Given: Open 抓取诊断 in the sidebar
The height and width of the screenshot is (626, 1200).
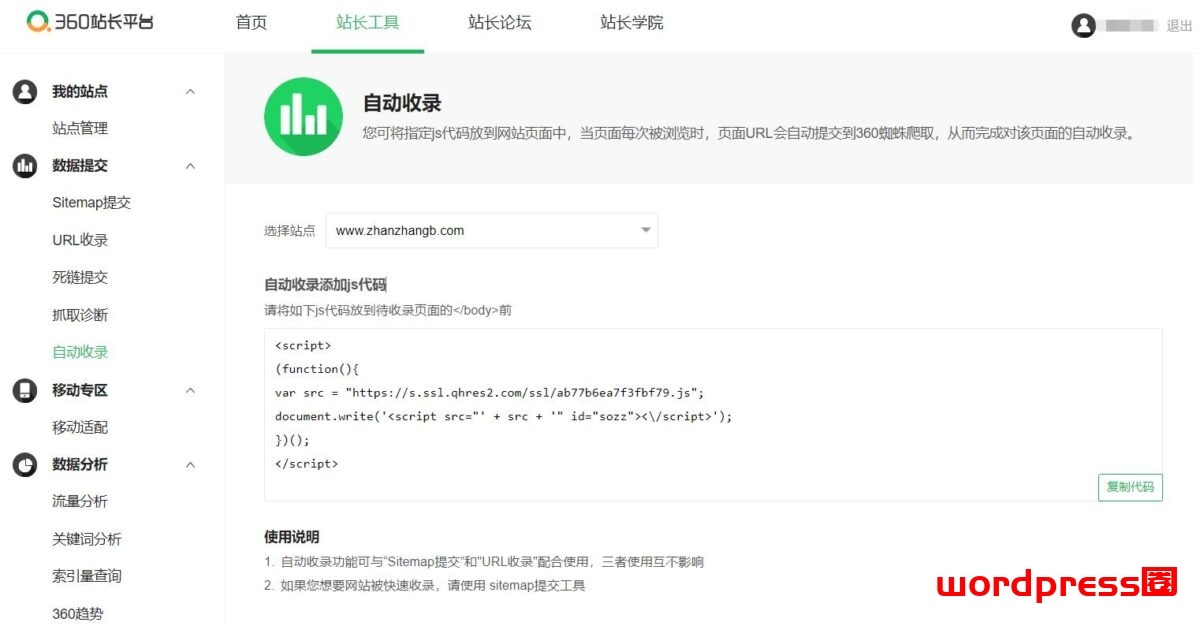Looking at the screenshot, I should [x=80, y=315].
